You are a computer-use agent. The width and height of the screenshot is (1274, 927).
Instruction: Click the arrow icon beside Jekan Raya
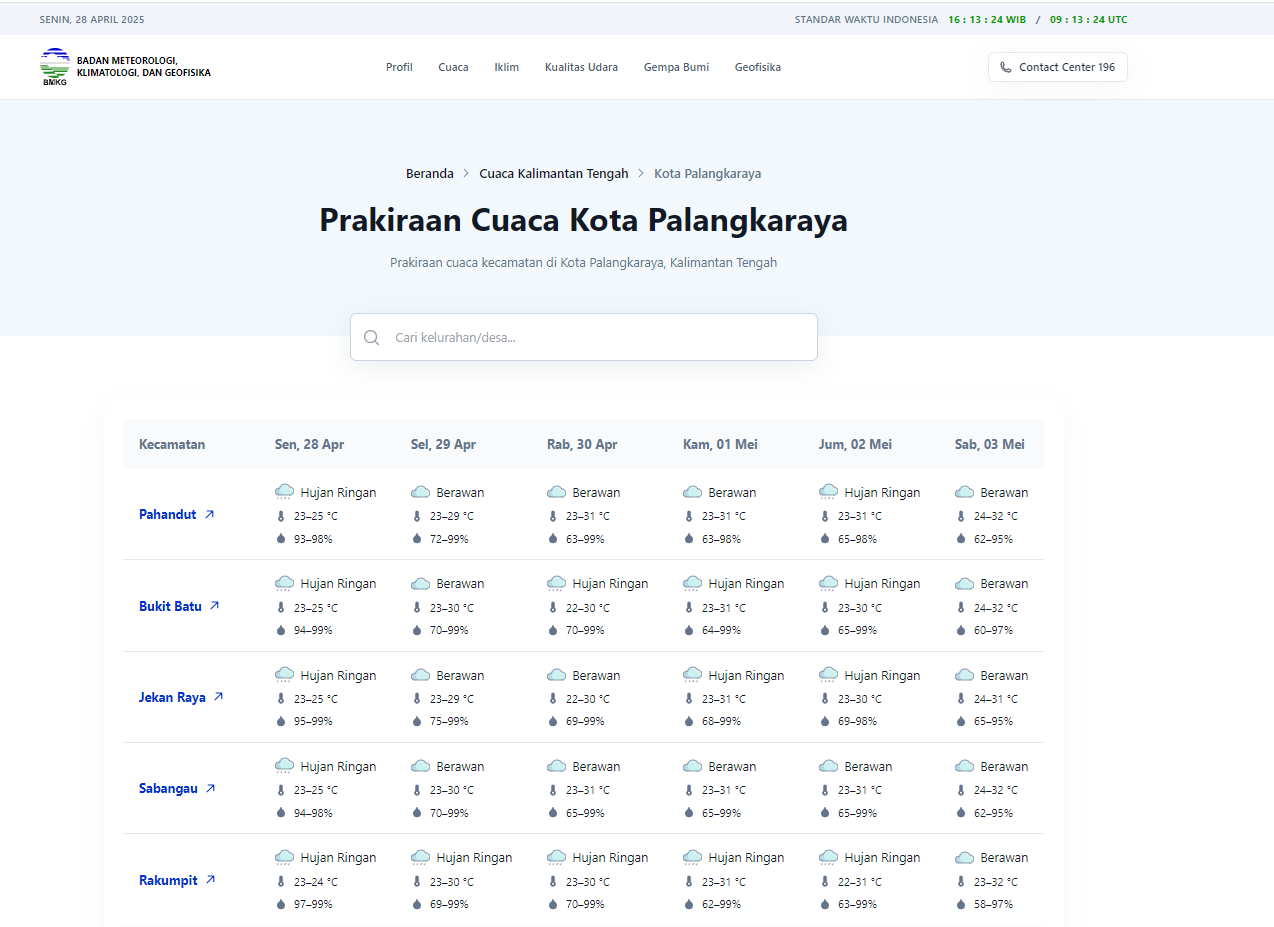point(218,697)
